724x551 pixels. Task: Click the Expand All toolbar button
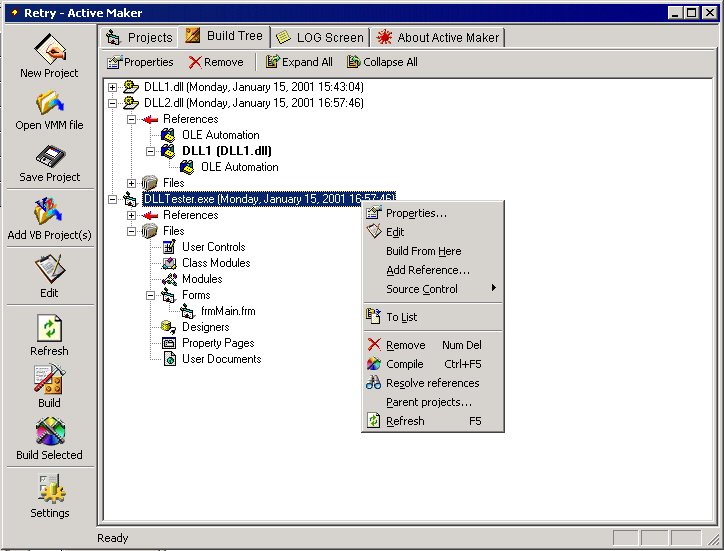[x=299, y=62]
